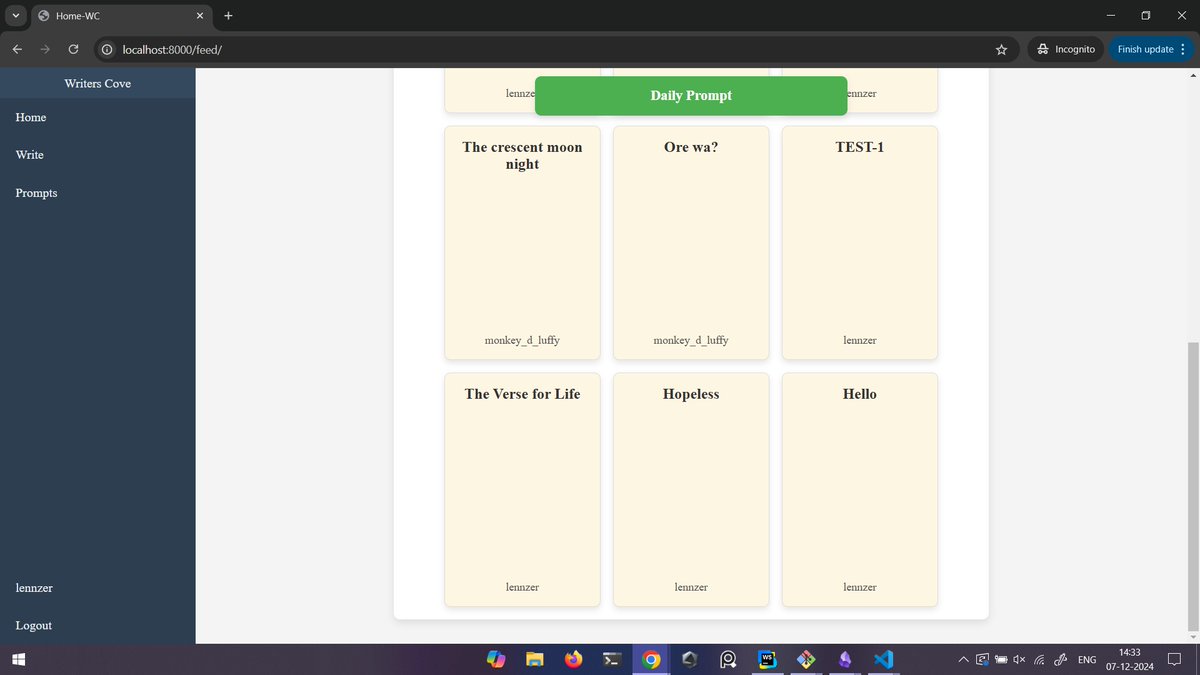Open the Write page from sidebar
Image resolution: width=1200 pixels, height=675 pixels.
pos(30,155)
